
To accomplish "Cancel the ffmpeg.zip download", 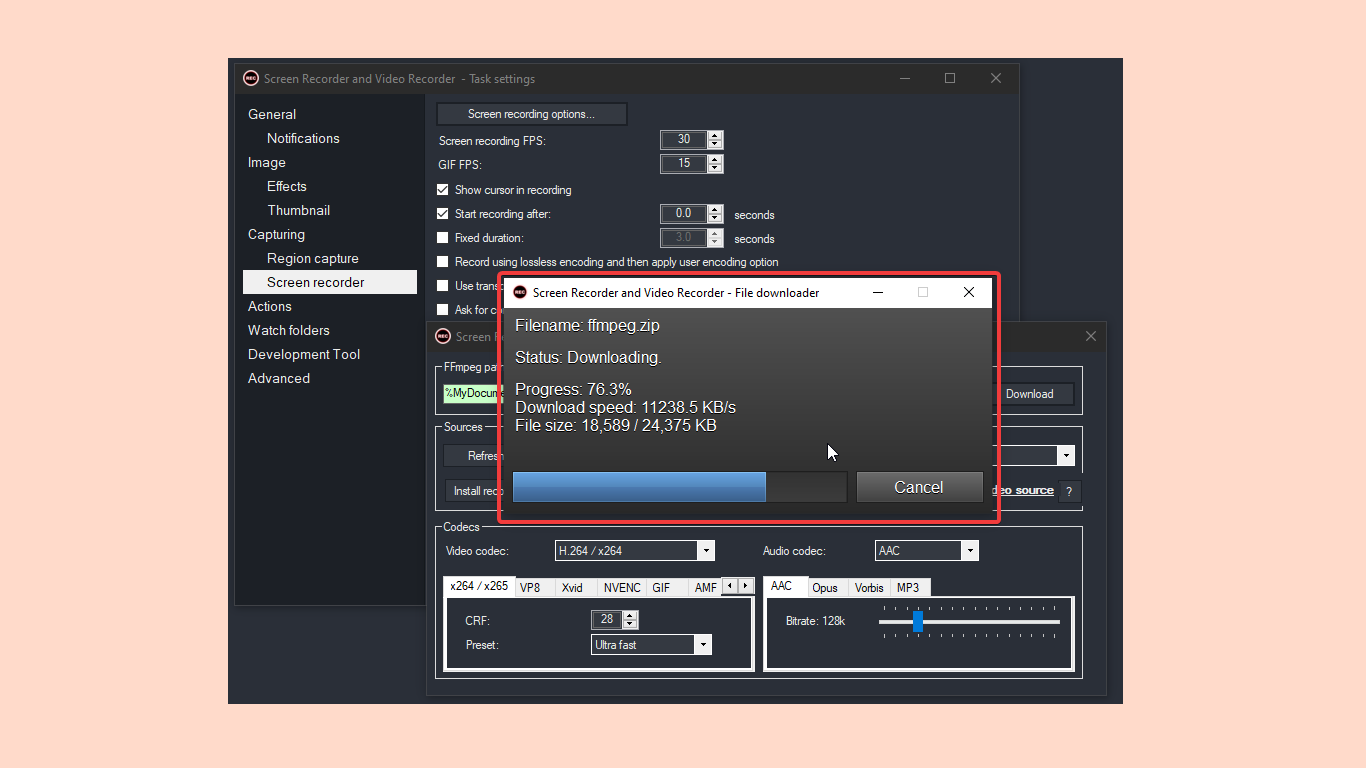I will [919, 487].
